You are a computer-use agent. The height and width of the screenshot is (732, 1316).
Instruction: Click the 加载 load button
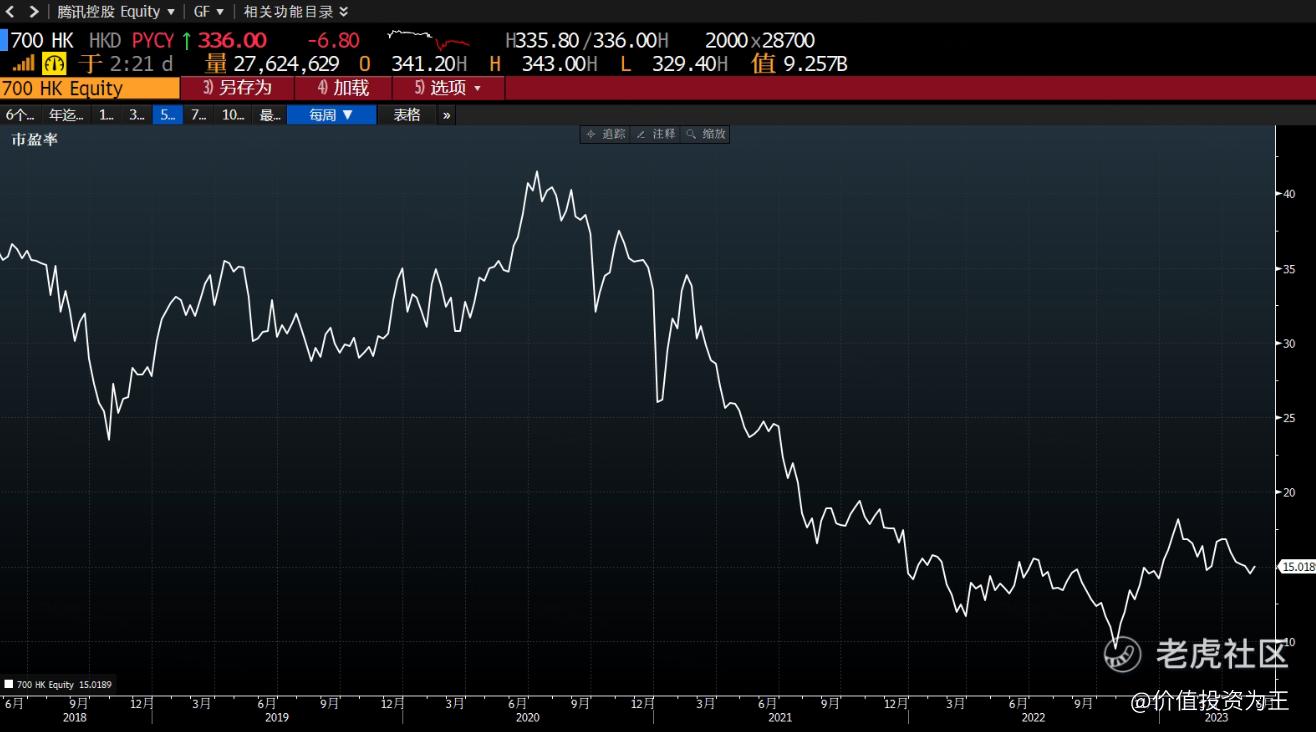tap(343, 88)
